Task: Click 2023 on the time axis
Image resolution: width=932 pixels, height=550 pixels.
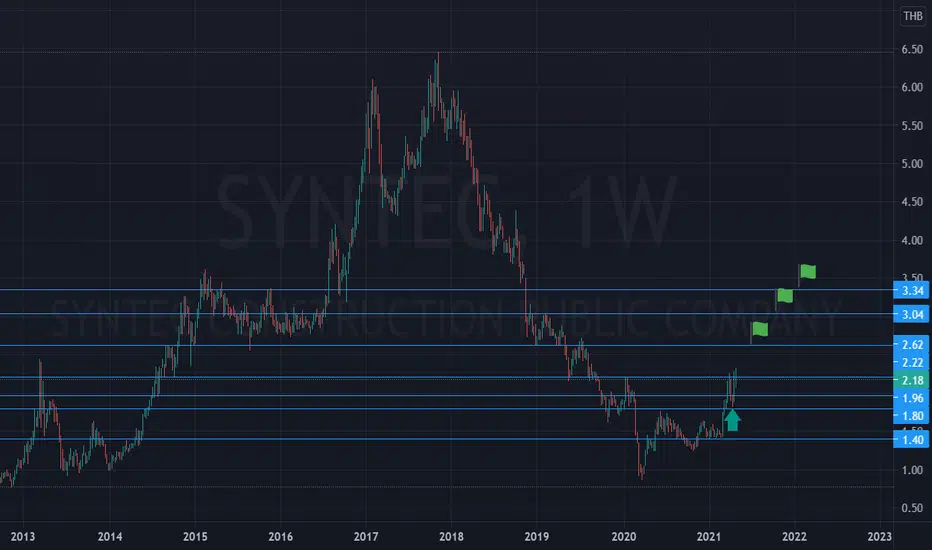Action: pos(879,537)
